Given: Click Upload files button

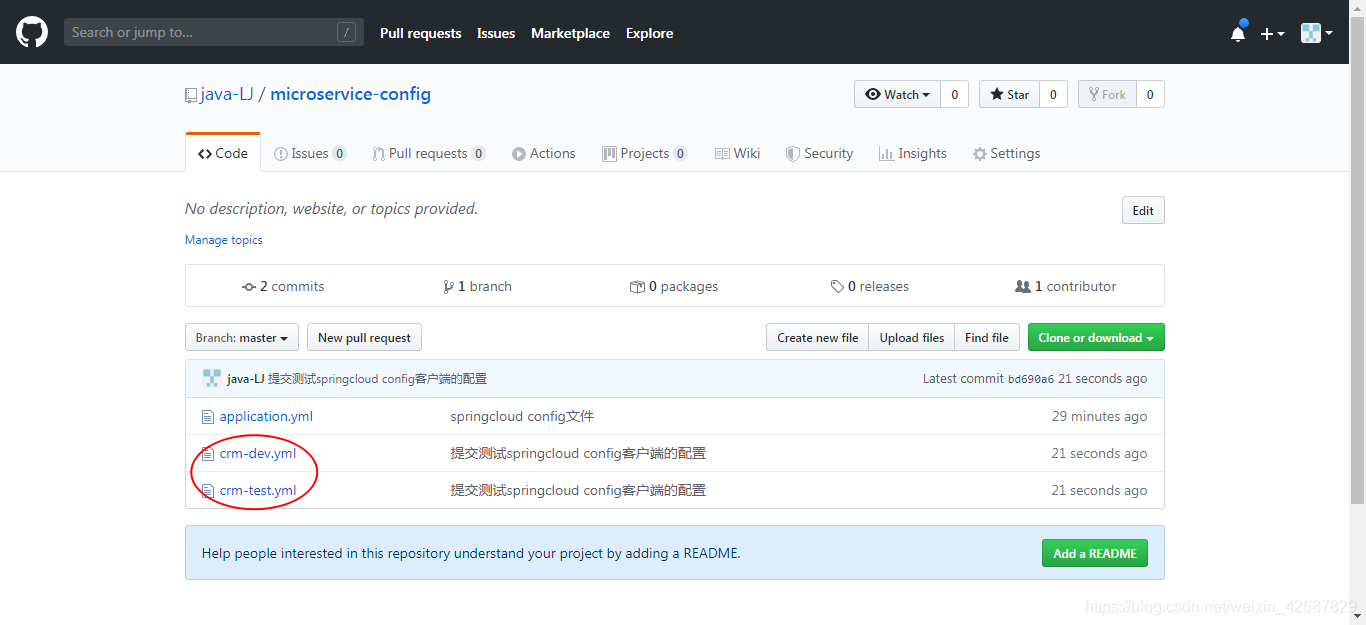Looking at the screenshot, I should click(x=911, y=338).
